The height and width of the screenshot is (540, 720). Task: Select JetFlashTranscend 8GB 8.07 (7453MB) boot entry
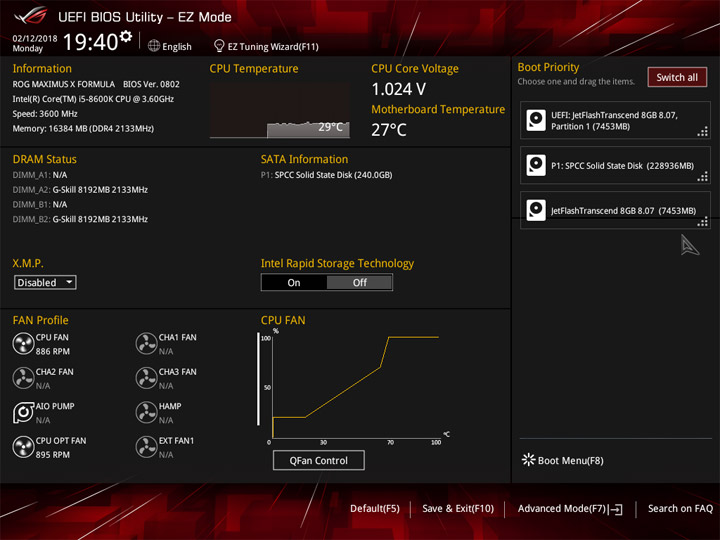615,210
